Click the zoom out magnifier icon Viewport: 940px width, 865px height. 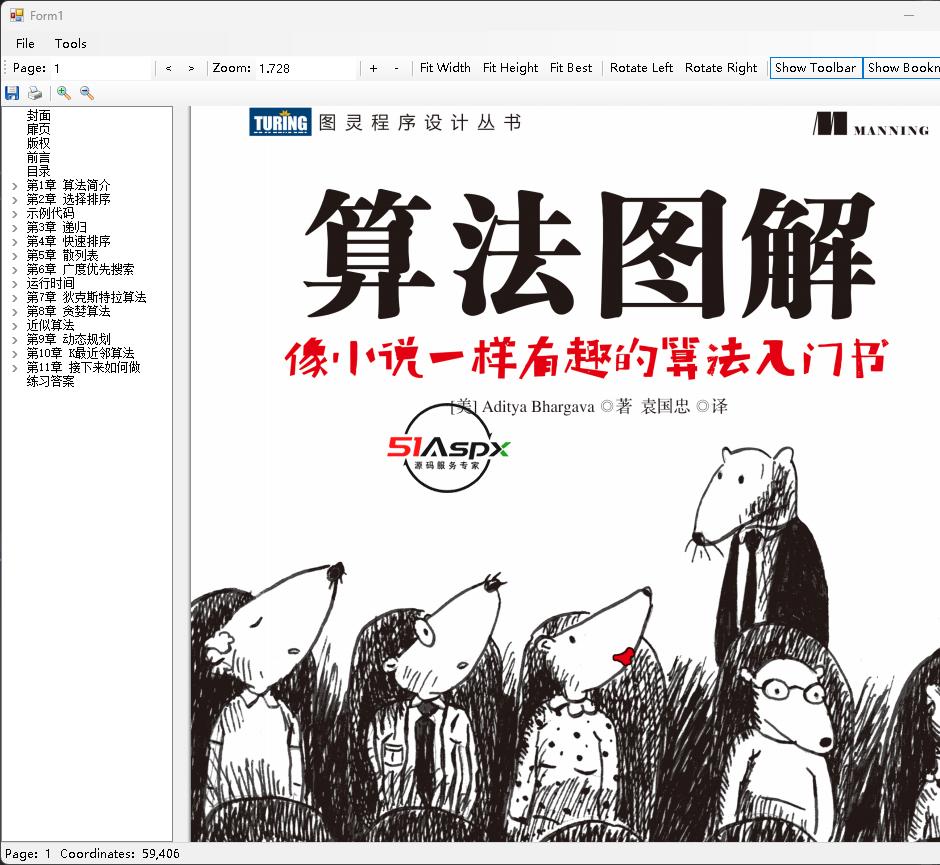point(87,93)
